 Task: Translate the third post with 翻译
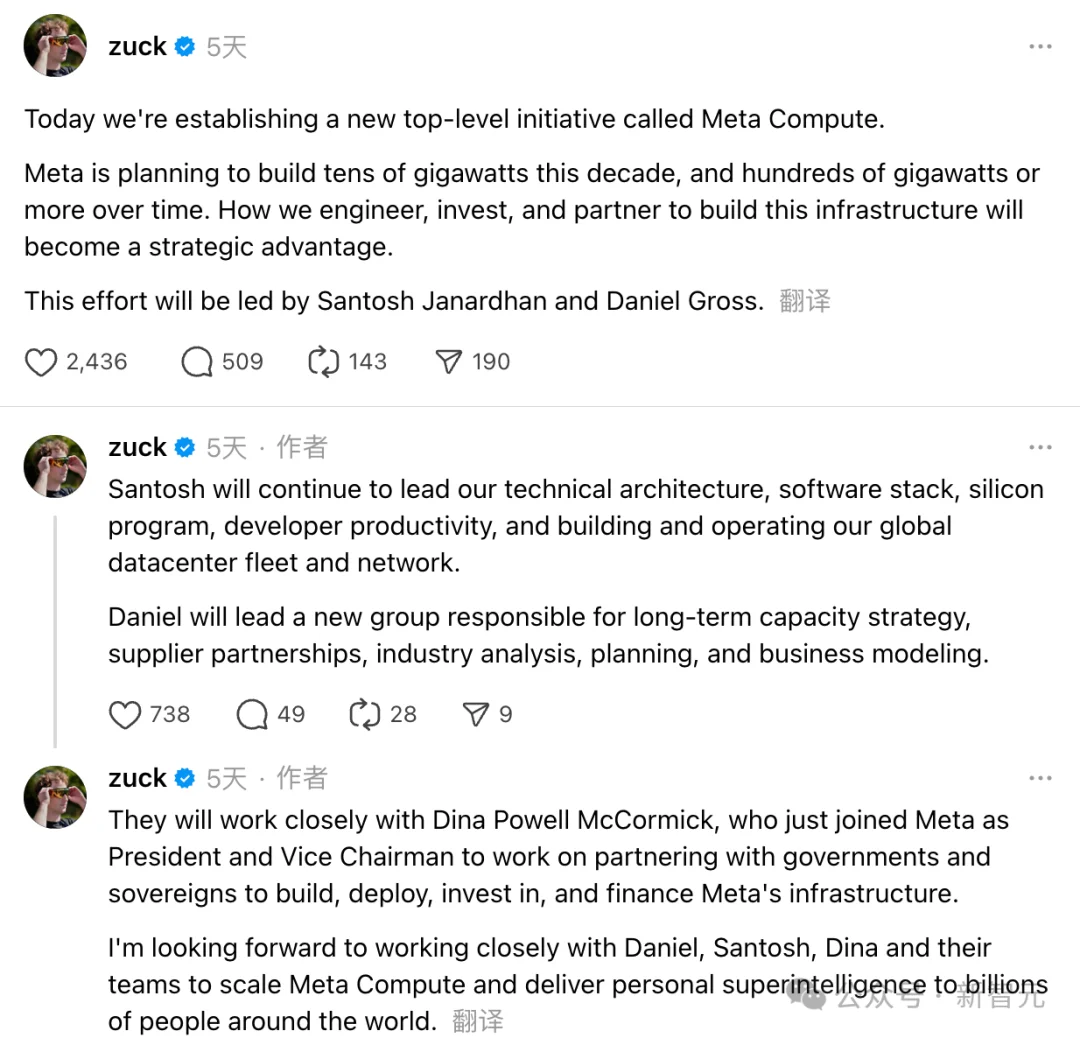tap(477, 1021)
